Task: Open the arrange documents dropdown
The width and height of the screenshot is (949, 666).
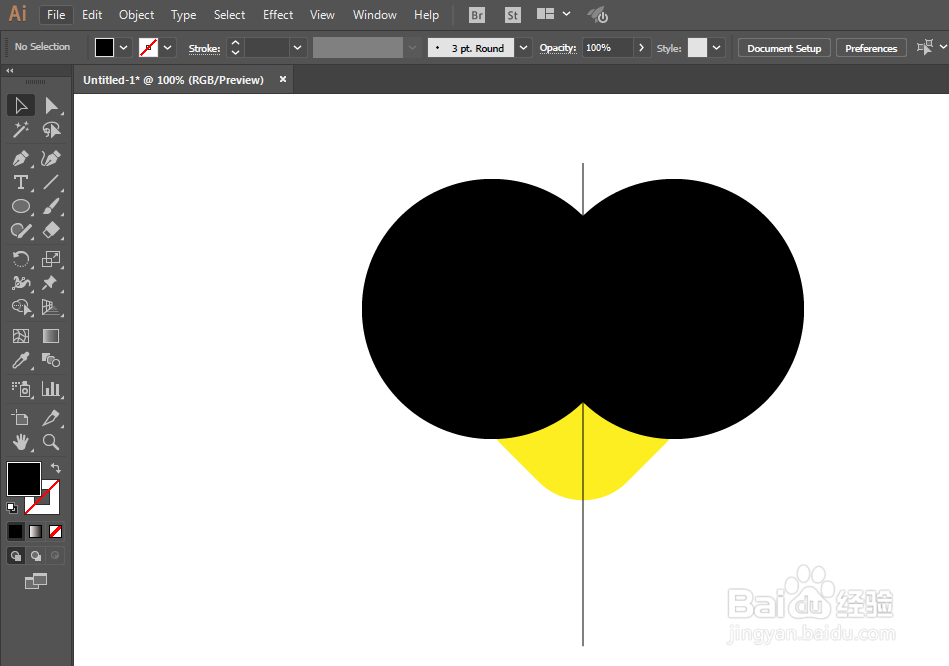Action: coord(566,13)
